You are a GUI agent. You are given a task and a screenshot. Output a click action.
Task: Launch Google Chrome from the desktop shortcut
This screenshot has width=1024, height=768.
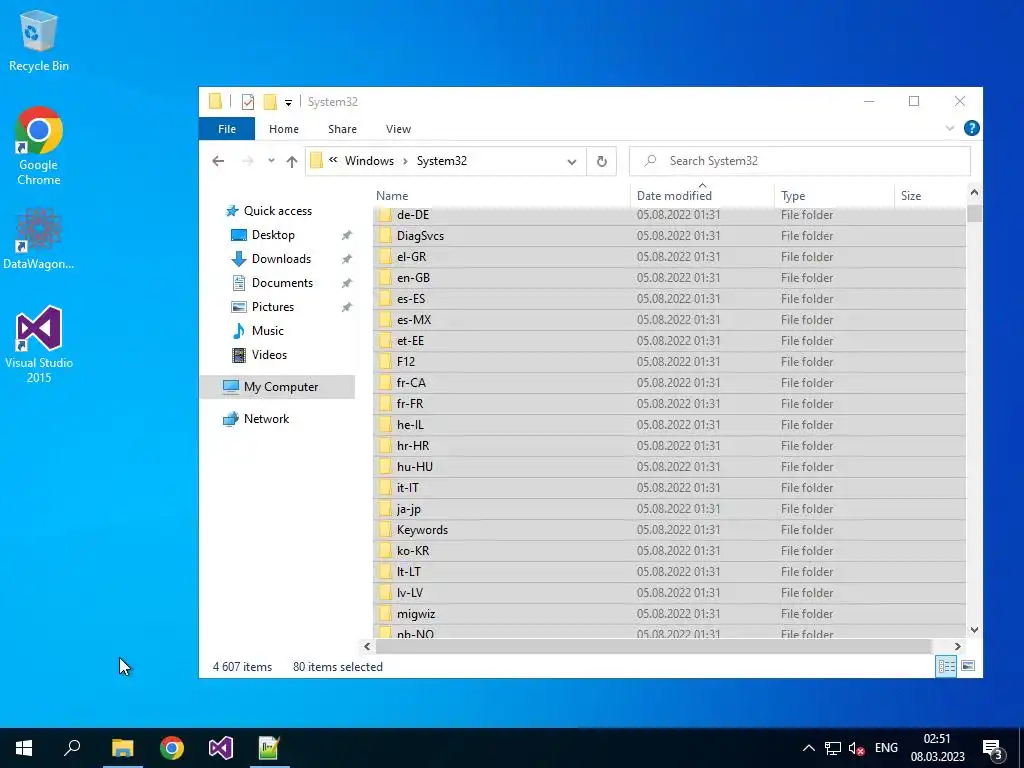point(39,146)
